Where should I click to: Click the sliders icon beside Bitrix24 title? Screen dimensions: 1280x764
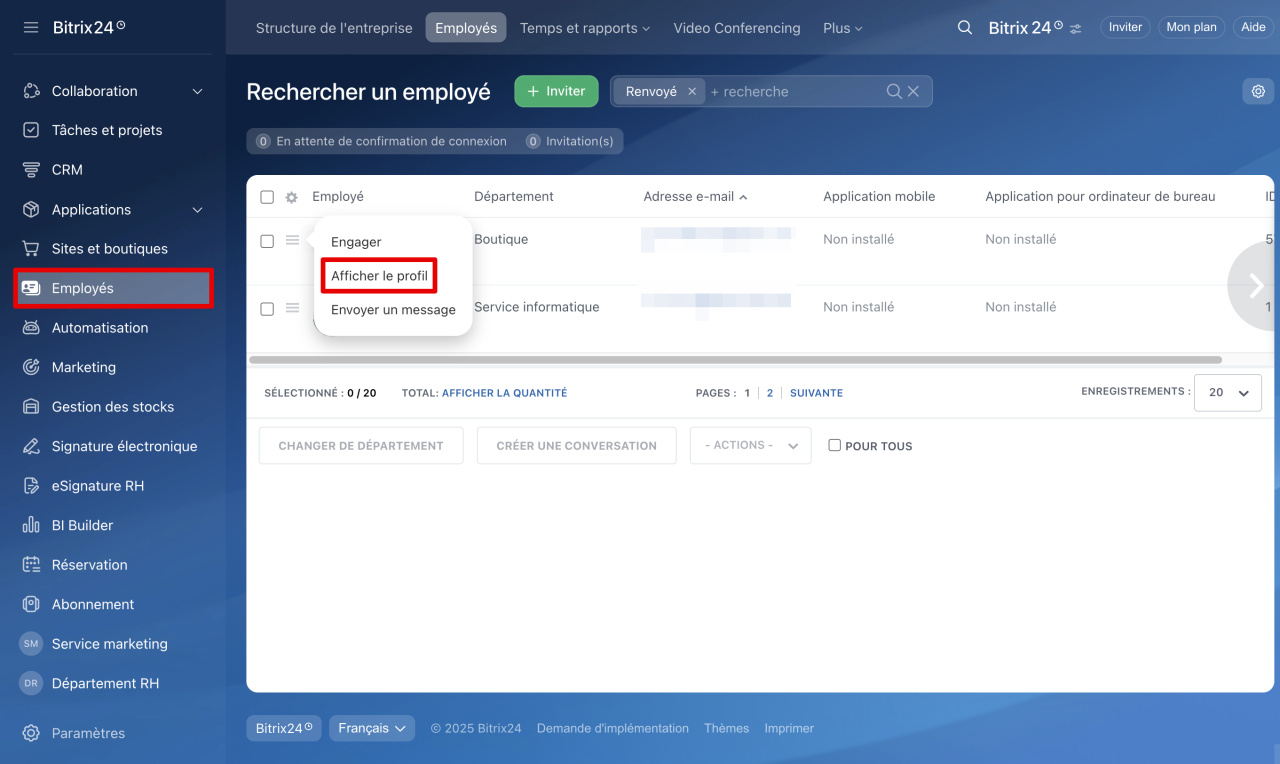(1075, 29)
